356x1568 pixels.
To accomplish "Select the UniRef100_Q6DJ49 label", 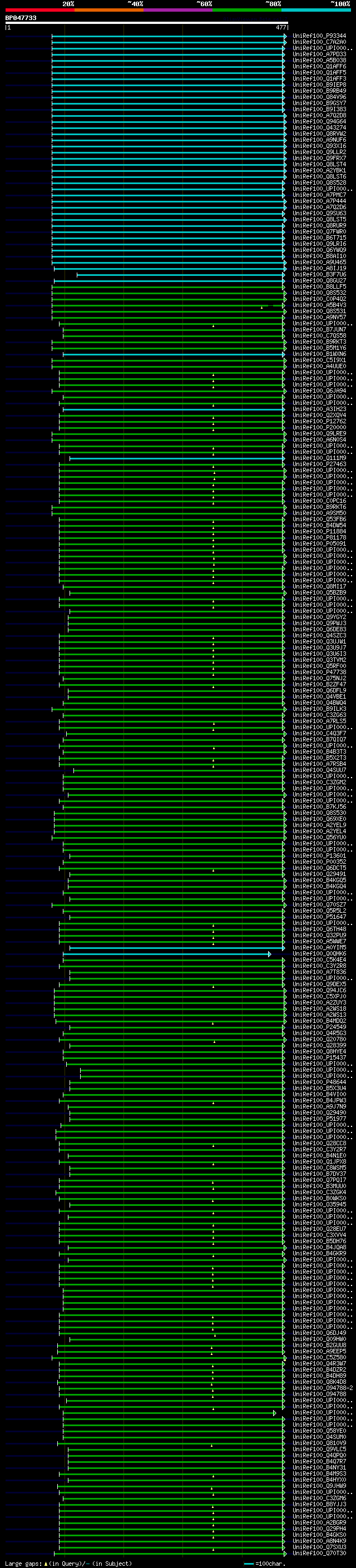I will click(x=319, y=1333).
